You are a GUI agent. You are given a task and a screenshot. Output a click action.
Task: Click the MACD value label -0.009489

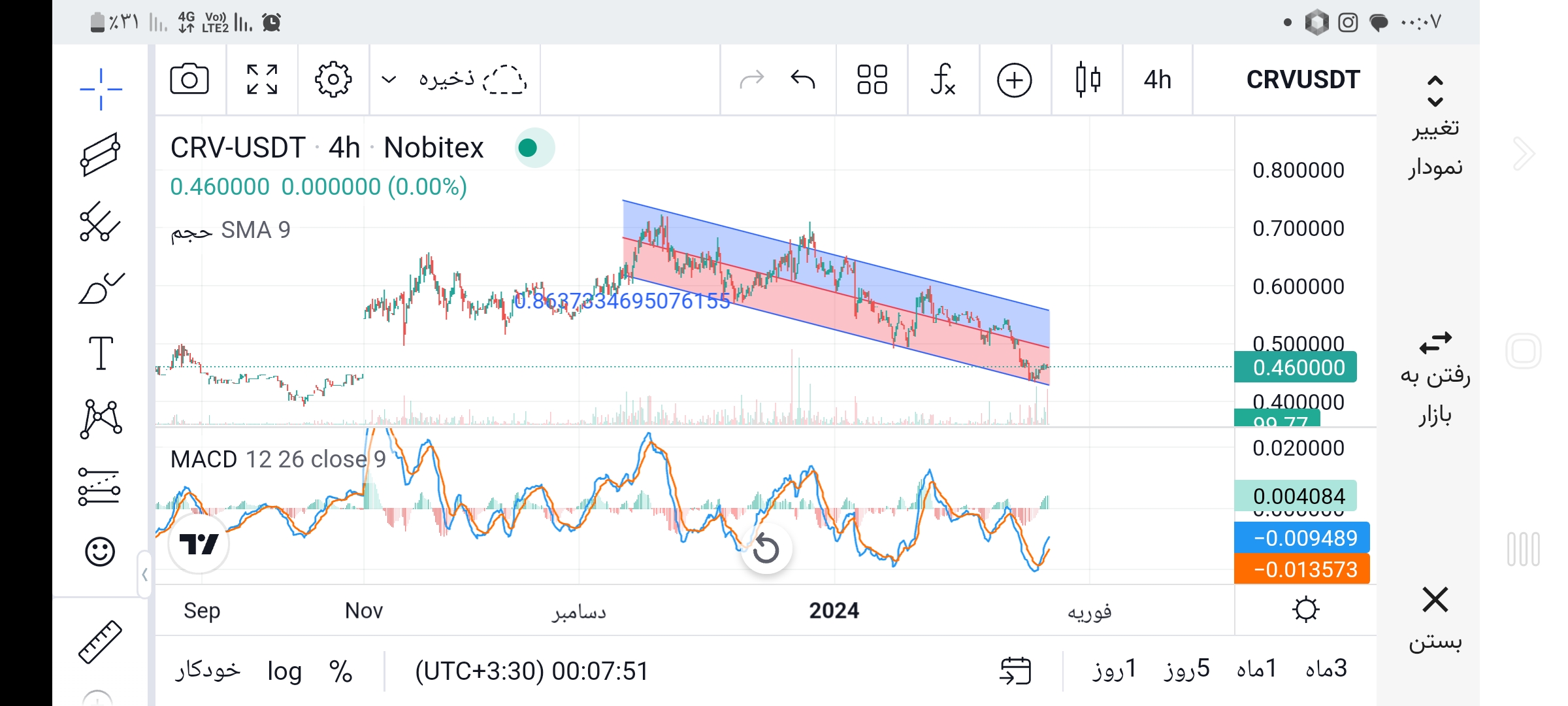pos(1301,538)
